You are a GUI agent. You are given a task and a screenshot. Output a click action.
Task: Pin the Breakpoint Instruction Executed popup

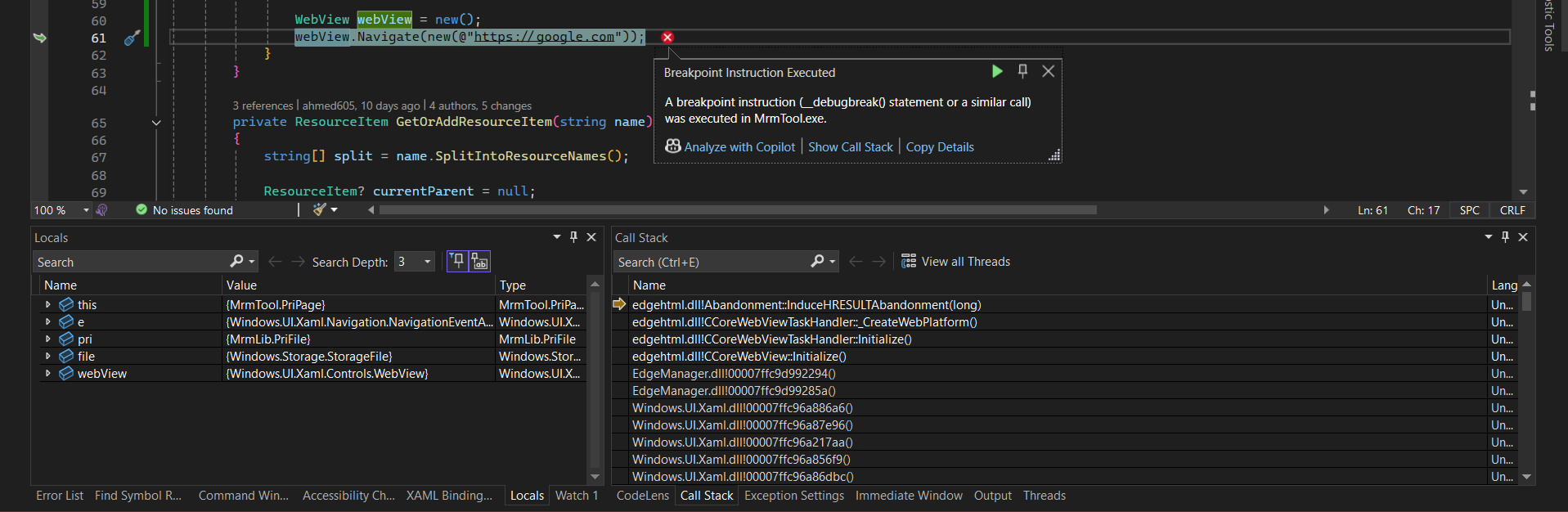1022,71
